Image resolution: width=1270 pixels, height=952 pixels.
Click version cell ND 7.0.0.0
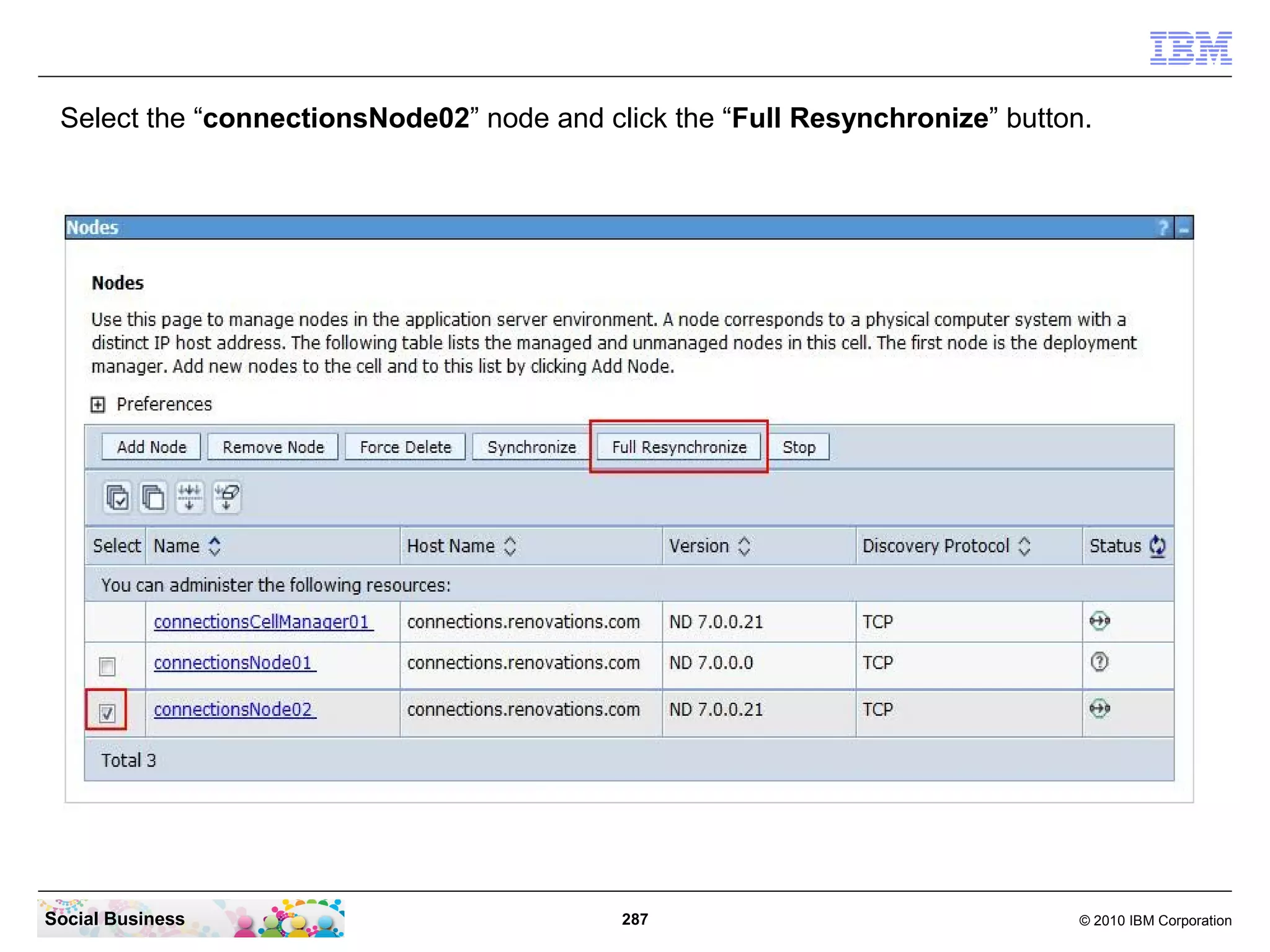click(x=711, y=663)
